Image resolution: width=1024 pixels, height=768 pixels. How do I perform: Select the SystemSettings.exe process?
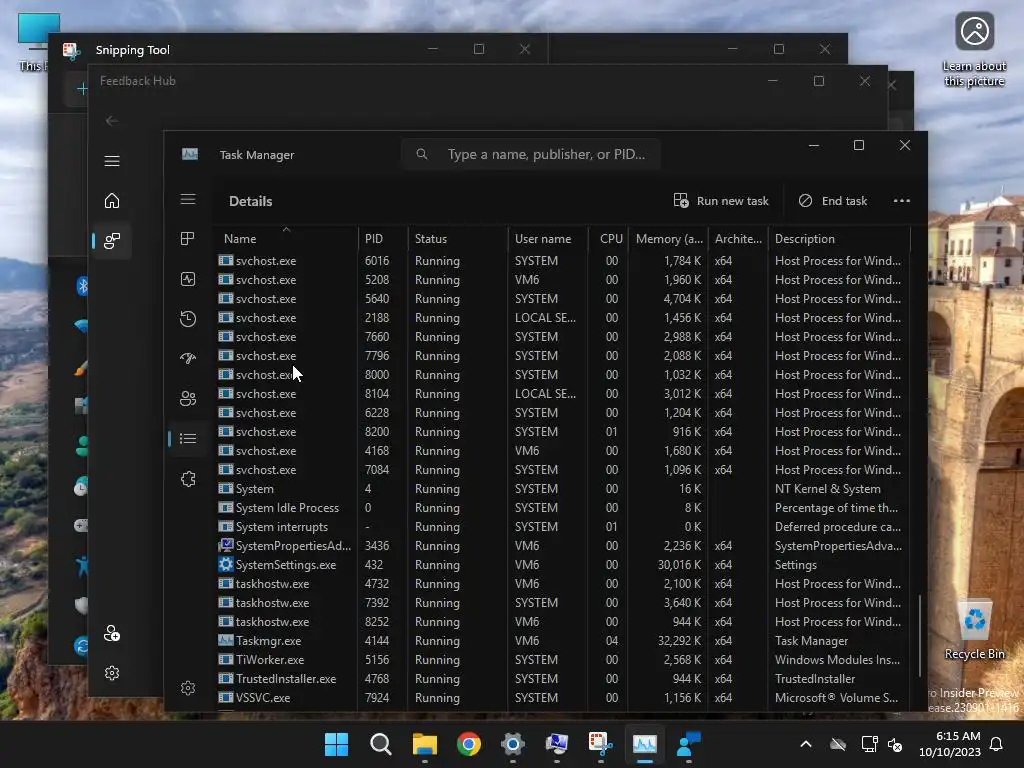(x=563, y=564)
